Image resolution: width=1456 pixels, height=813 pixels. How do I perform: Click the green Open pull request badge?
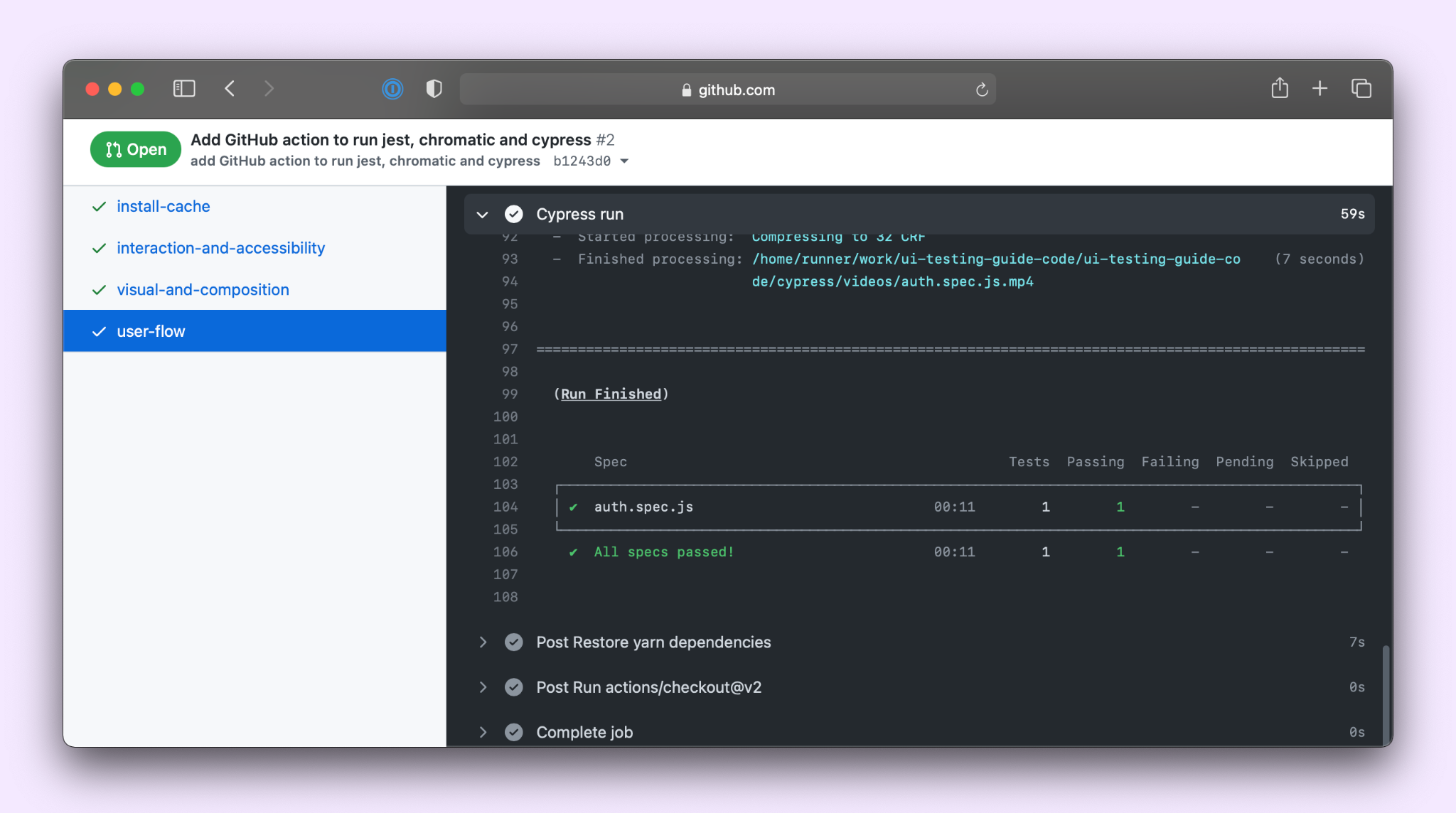136,149
